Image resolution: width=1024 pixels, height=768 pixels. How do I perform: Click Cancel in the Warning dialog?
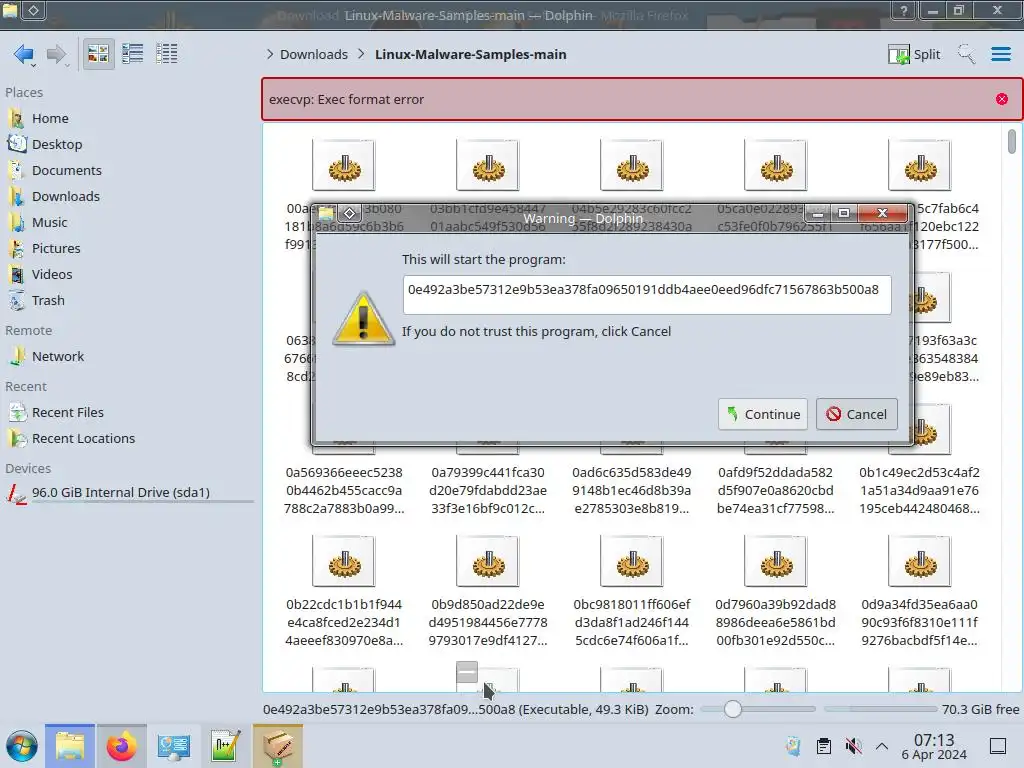856,414
